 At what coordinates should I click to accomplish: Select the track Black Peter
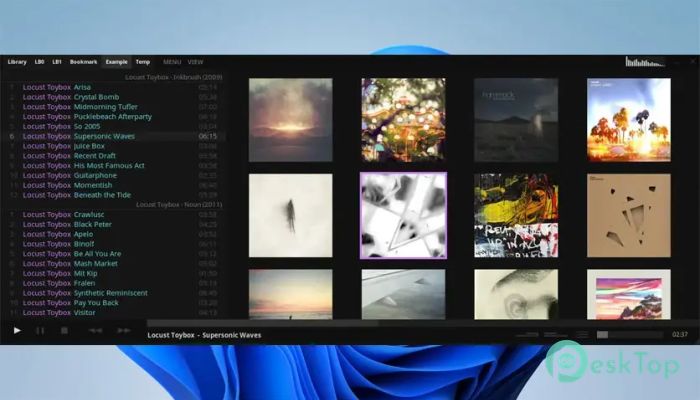point(114,225)
